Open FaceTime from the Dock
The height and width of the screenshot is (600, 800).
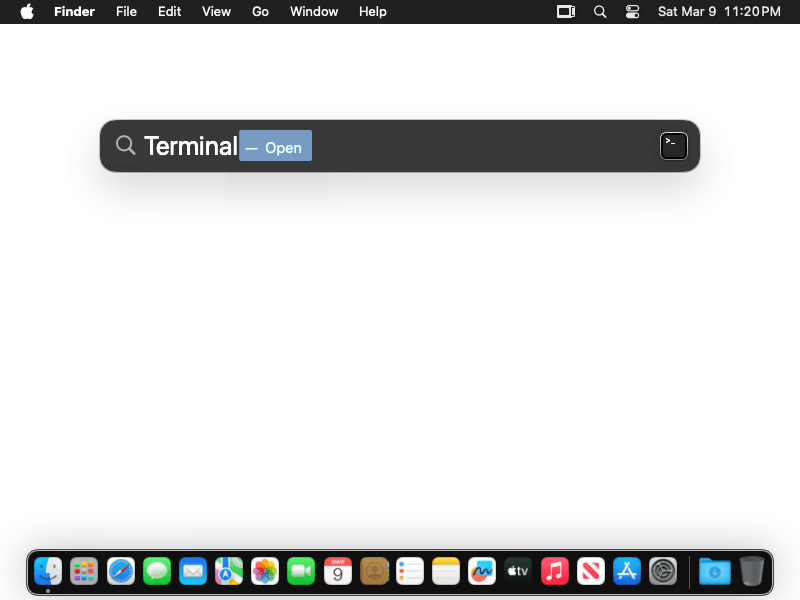point(301,571)
